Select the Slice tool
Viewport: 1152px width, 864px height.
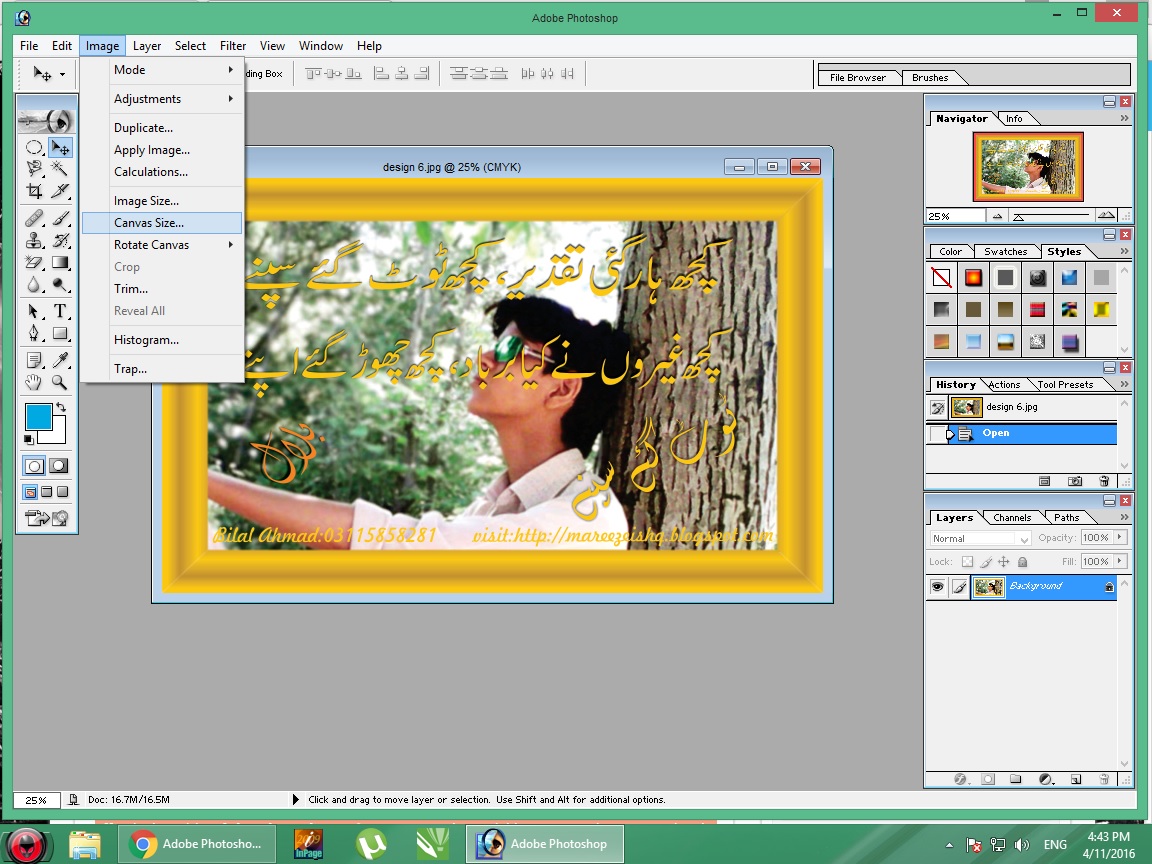tap(60, 192)
